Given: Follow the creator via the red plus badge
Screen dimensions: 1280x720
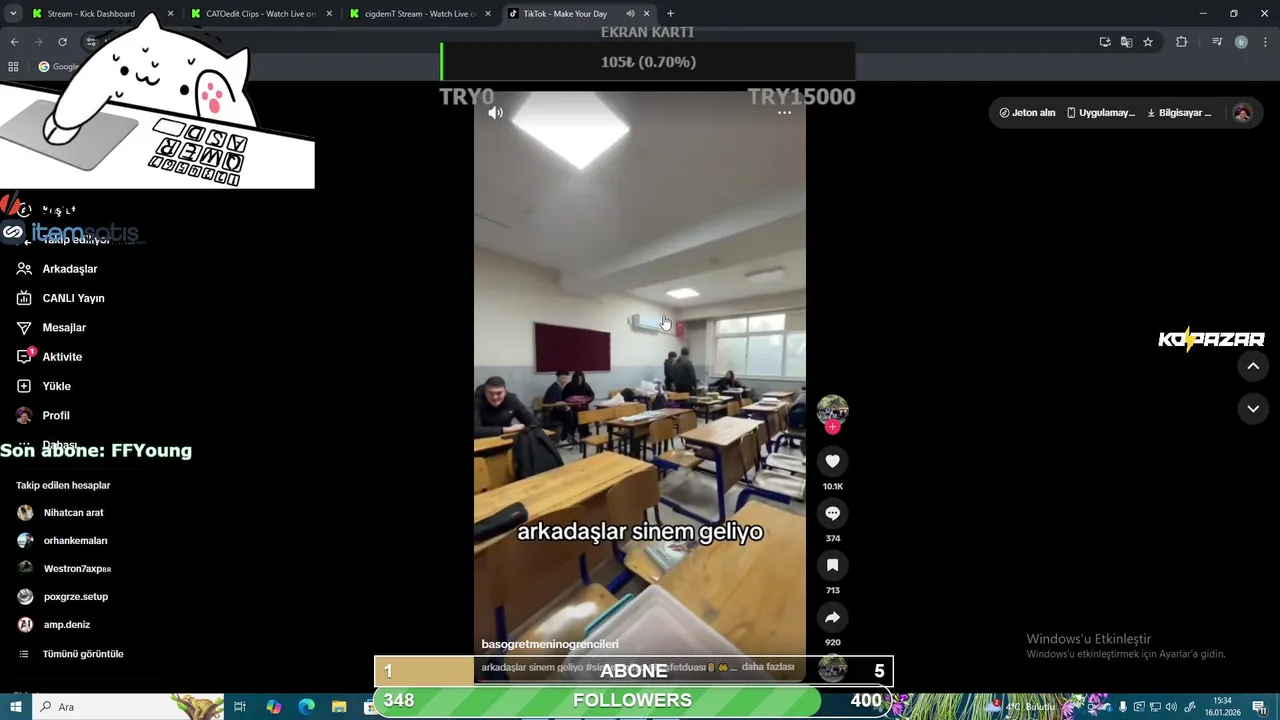Looking at the screenshot, I should (832, 427).
